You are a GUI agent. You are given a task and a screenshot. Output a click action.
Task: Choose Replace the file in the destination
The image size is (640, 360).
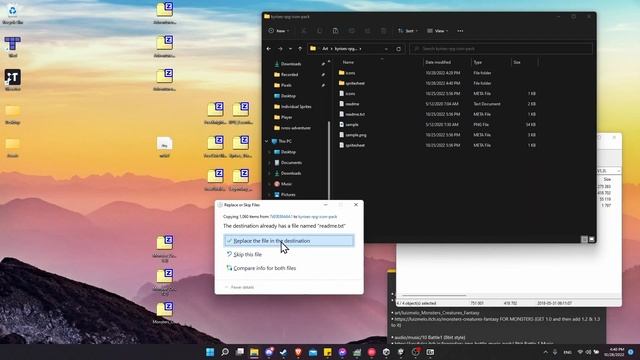[x=289, y=241]
